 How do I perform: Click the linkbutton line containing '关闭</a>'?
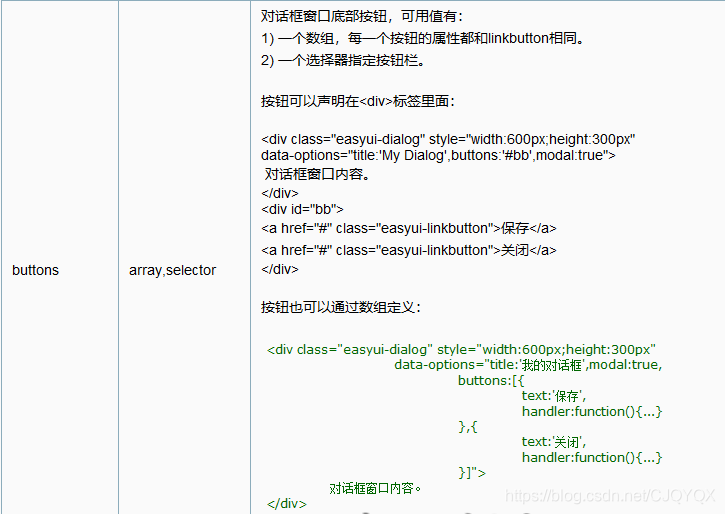[409, 250]
